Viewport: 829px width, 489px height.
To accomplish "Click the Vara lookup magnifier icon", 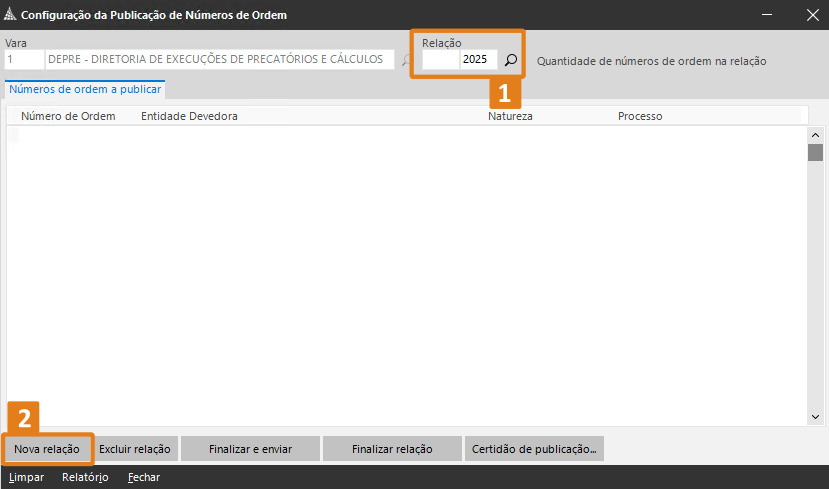I will pyautogui.click(x=406, y=60).
